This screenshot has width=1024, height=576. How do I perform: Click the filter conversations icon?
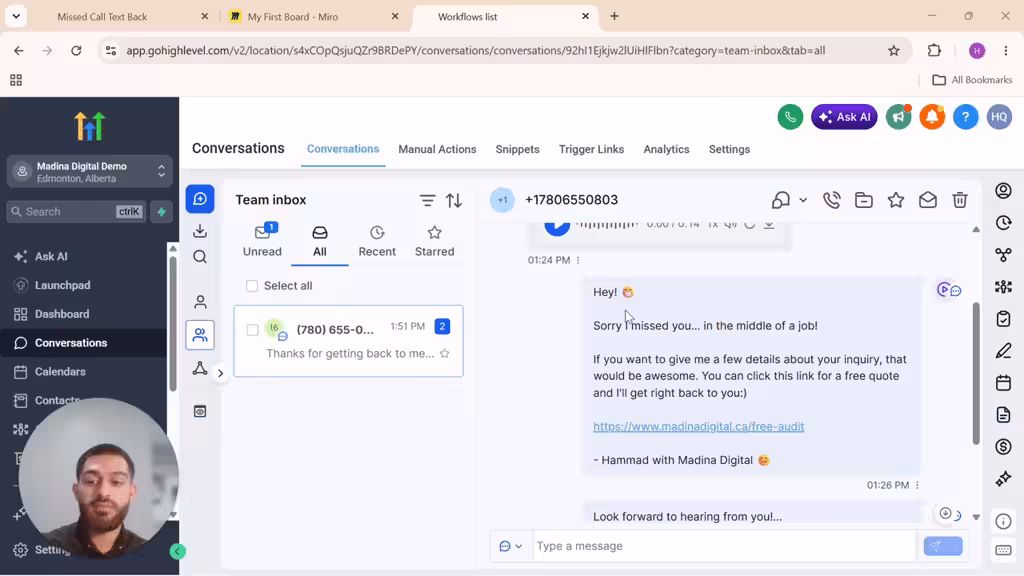427,200
